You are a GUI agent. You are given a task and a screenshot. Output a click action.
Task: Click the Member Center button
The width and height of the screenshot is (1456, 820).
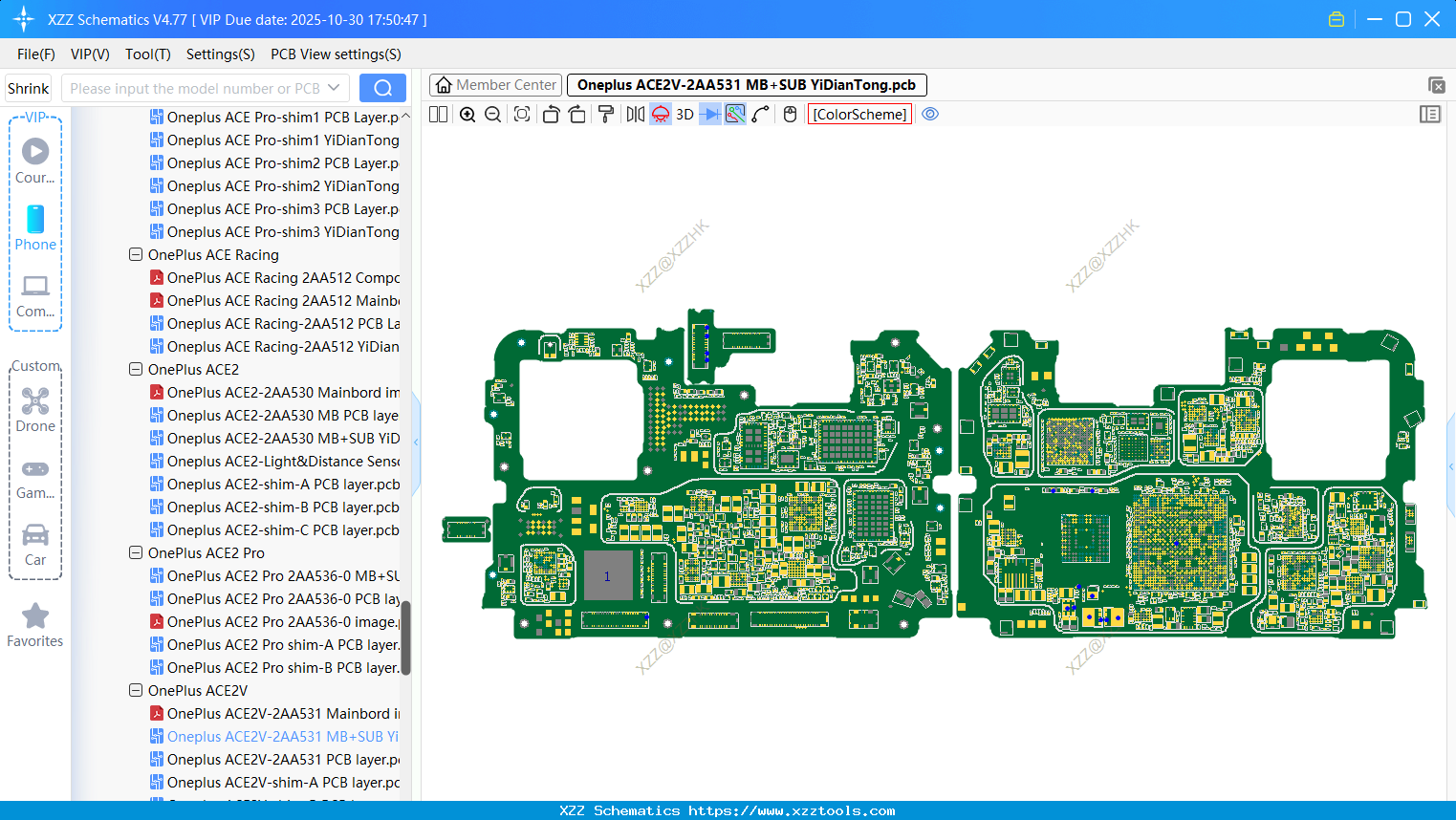pyautogui.click(x=495, y=84)
